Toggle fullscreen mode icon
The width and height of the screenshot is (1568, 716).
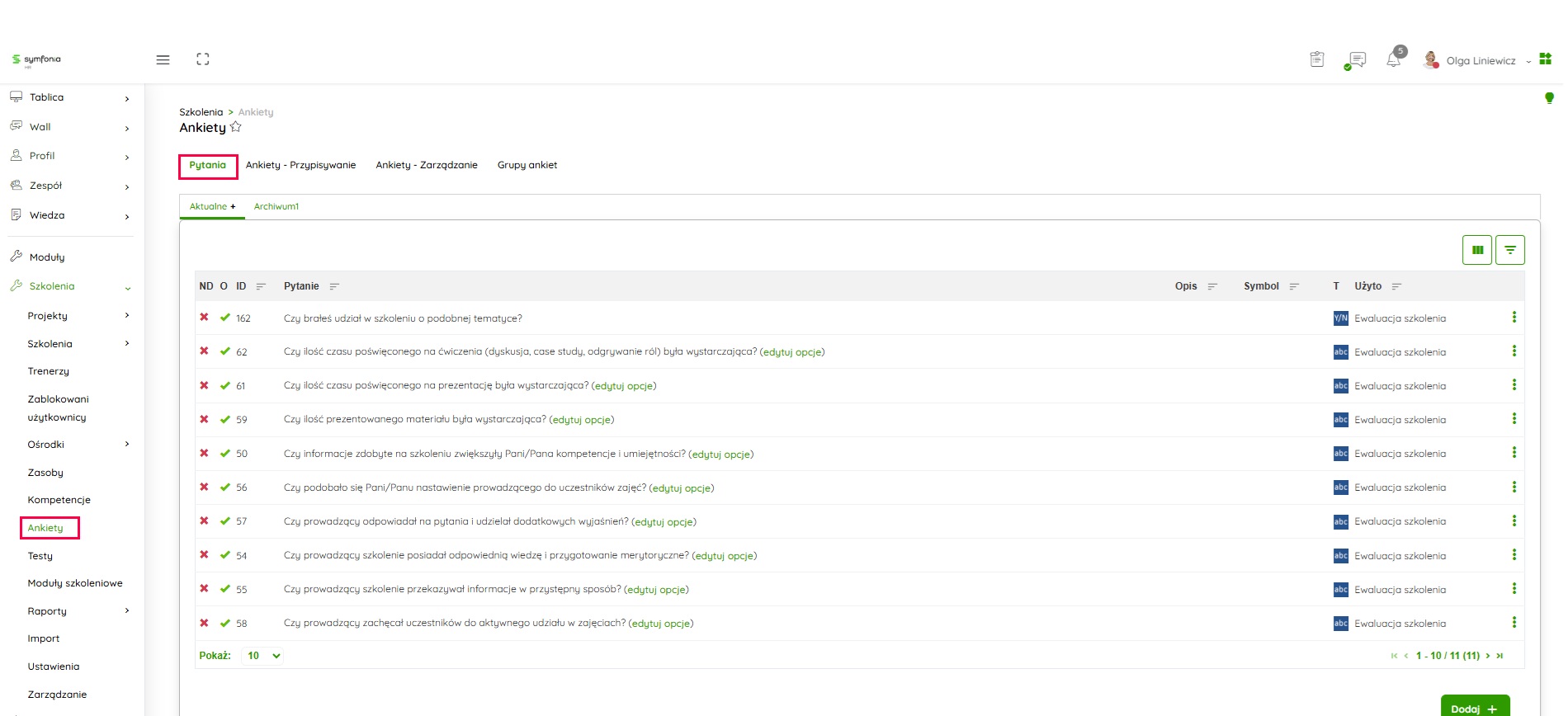(x=203, y=59)
